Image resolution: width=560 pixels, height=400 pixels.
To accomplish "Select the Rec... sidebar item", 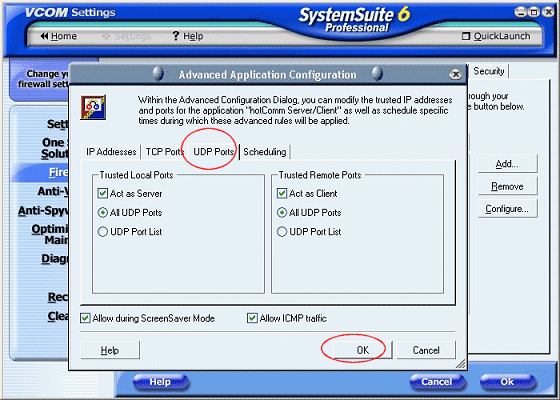I will 58,297.
